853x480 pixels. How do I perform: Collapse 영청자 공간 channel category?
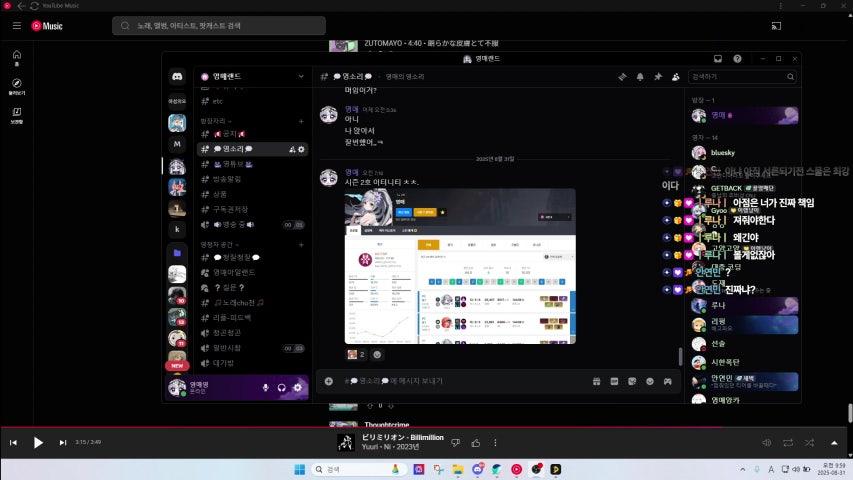click(x=220, y=244)
